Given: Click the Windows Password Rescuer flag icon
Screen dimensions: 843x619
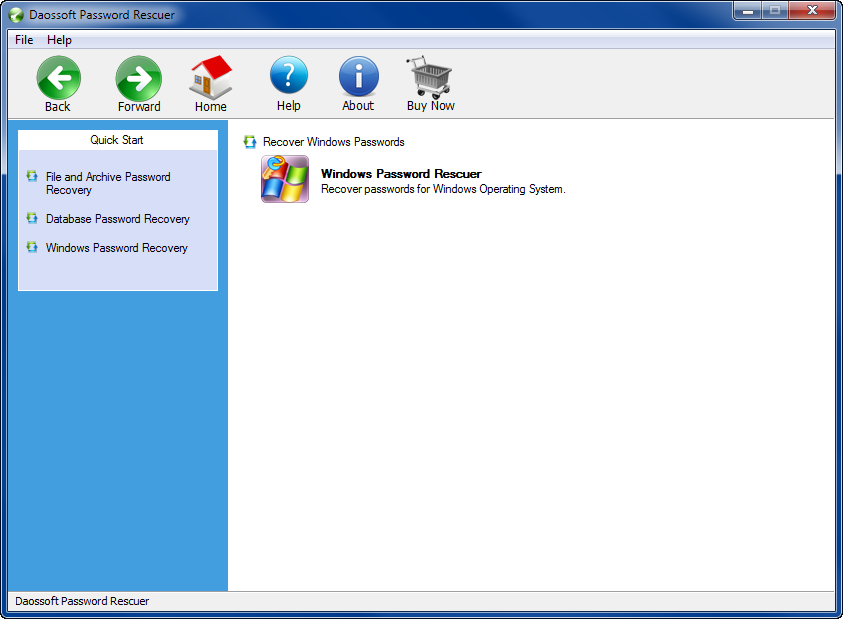Looking at the screenshot, I should tap(285, 179).
